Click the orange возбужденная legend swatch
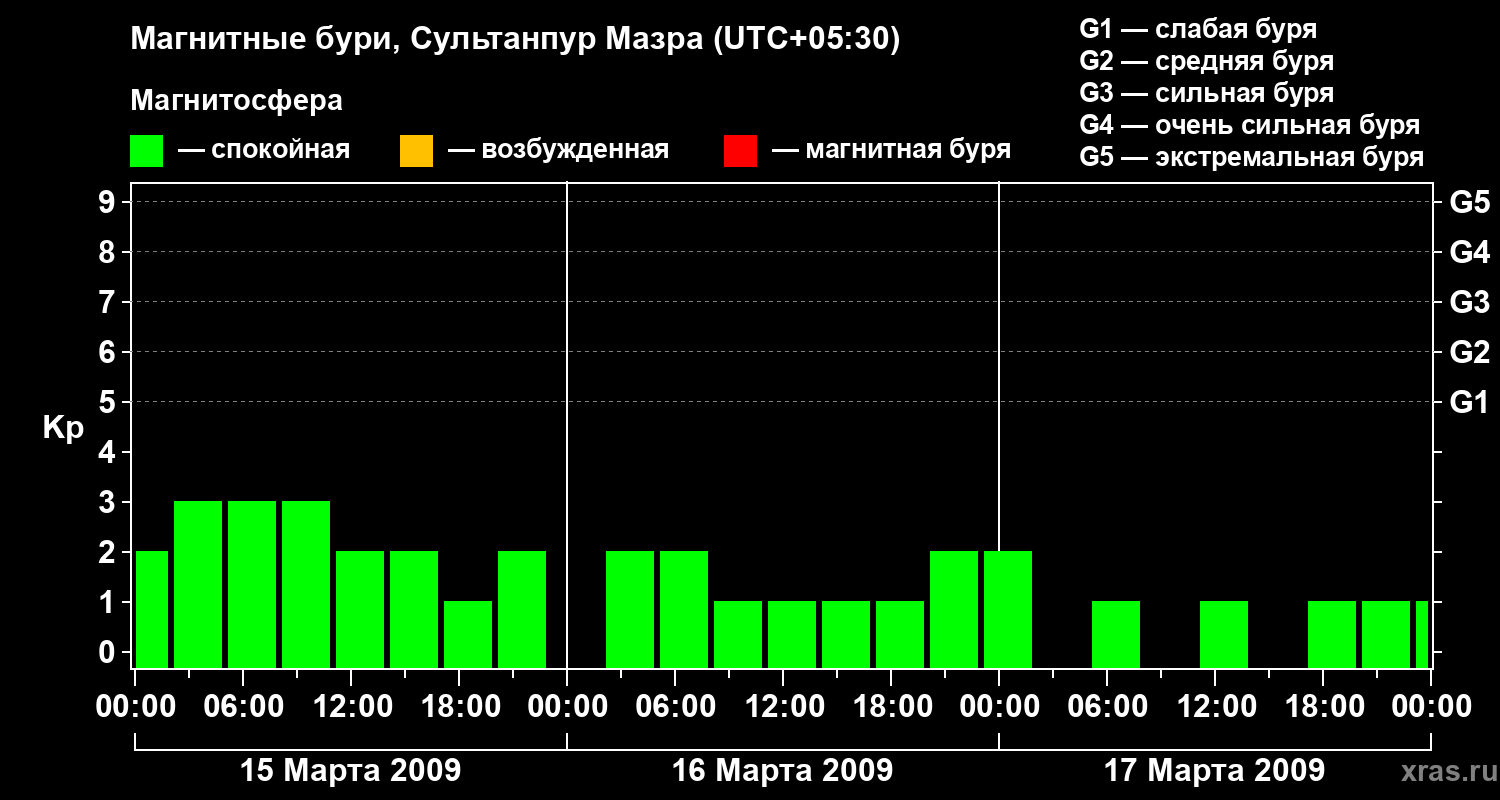The width and height of the screenshot is (1500, 800). point(416,151)
